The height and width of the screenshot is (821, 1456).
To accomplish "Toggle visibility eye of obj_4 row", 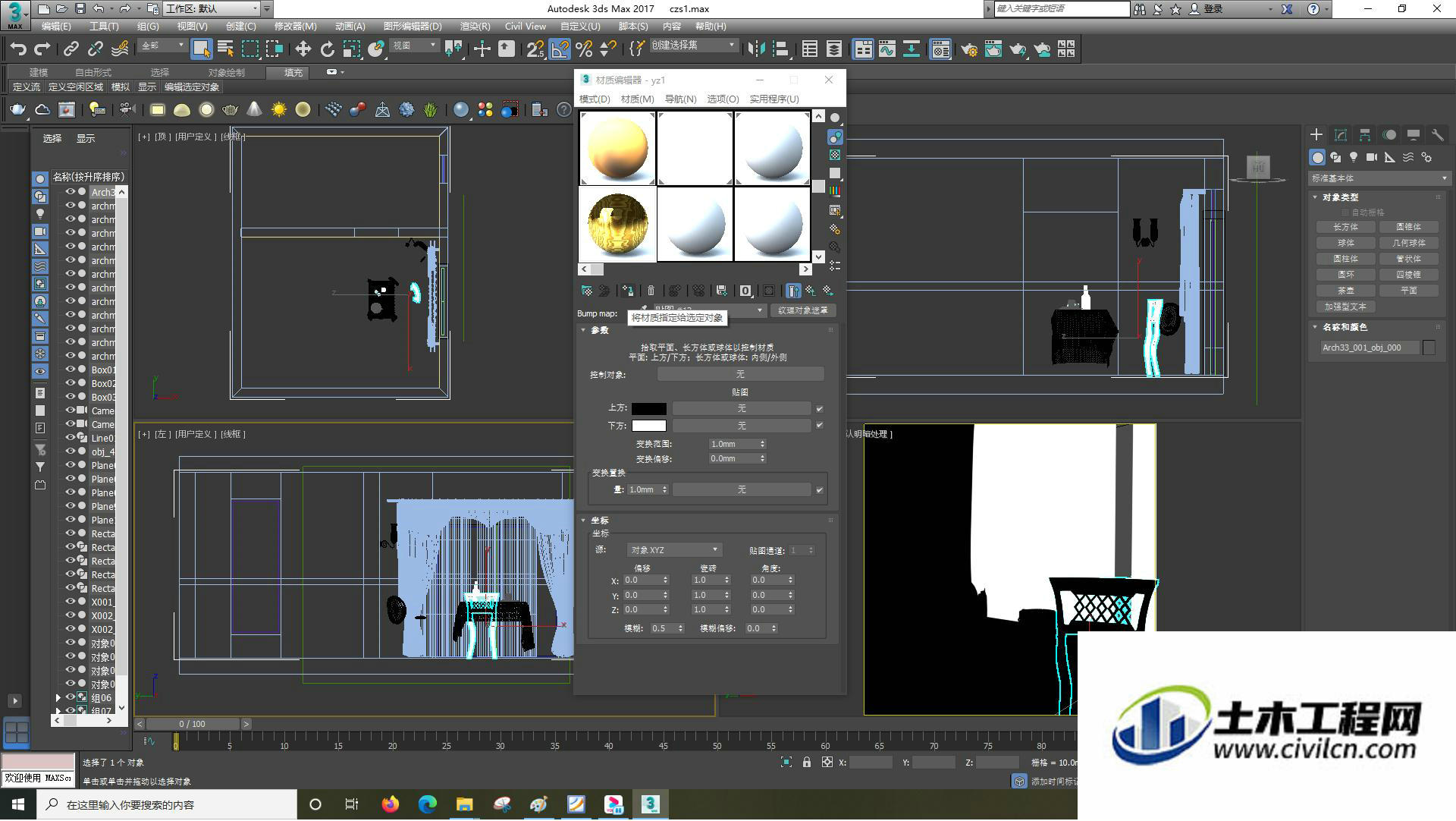I will pos(71,451).
